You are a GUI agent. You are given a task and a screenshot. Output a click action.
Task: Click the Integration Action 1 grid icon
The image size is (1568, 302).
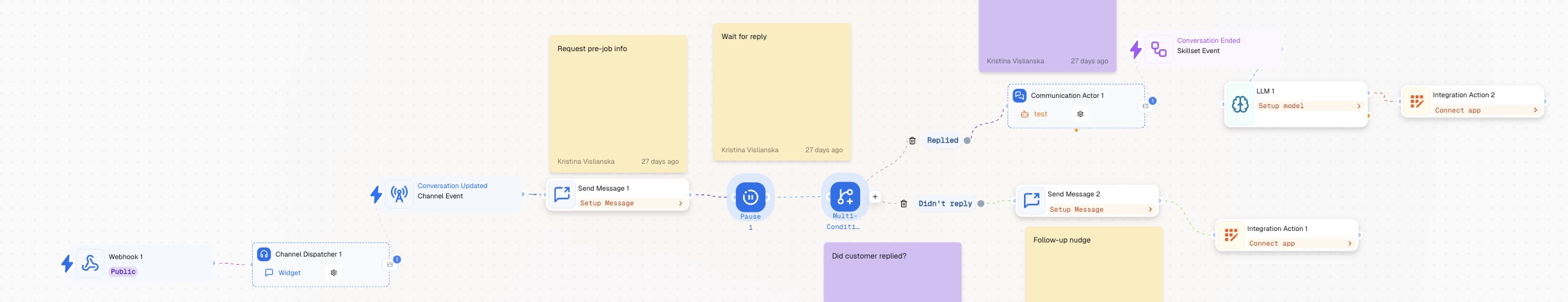point(1230,235)
